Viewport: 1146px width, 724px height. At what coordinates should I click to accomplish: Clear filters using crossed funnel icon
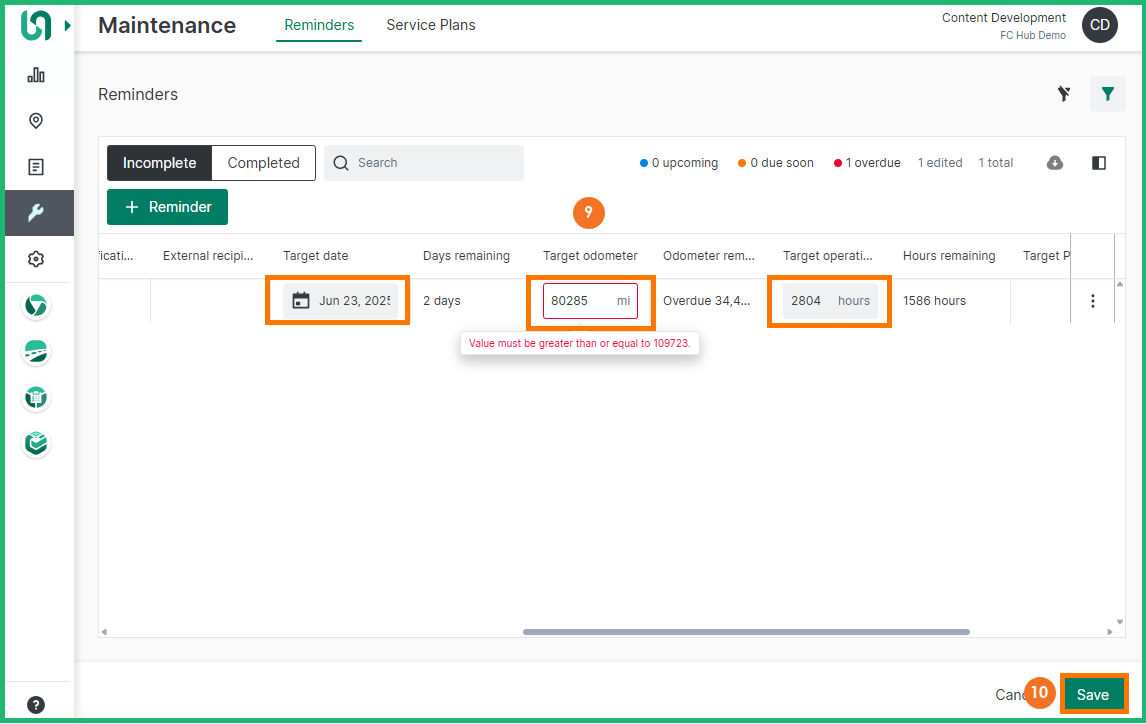click(x=1064, y=94)
